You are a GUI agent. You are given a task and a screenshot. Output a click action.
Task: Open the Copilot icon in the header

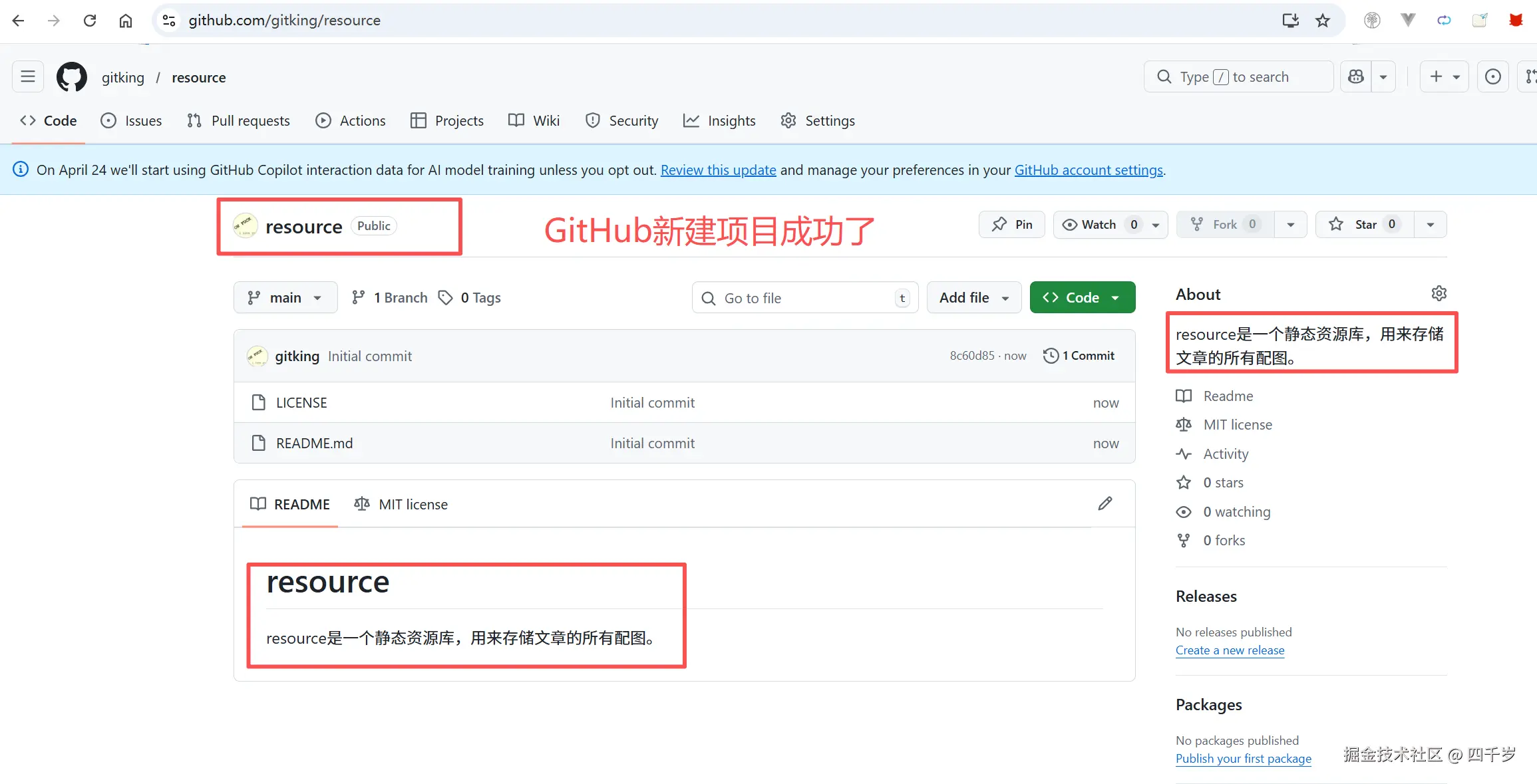1355,76
